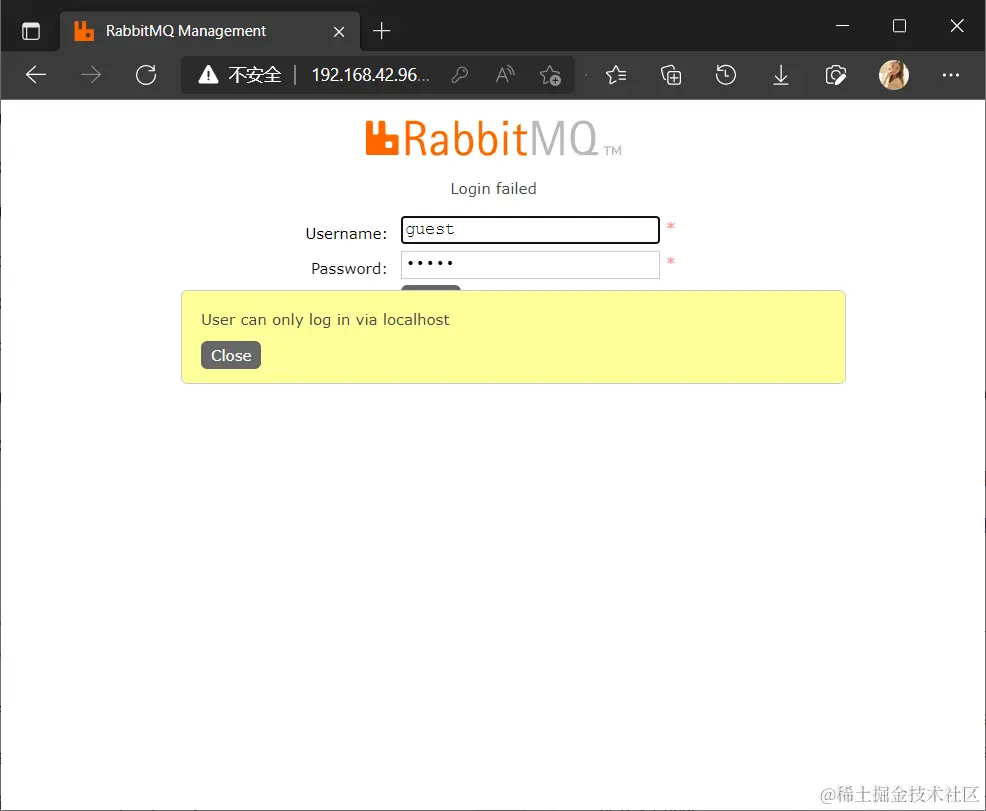Select the RabbitMQ Management tab

[210, 31]
